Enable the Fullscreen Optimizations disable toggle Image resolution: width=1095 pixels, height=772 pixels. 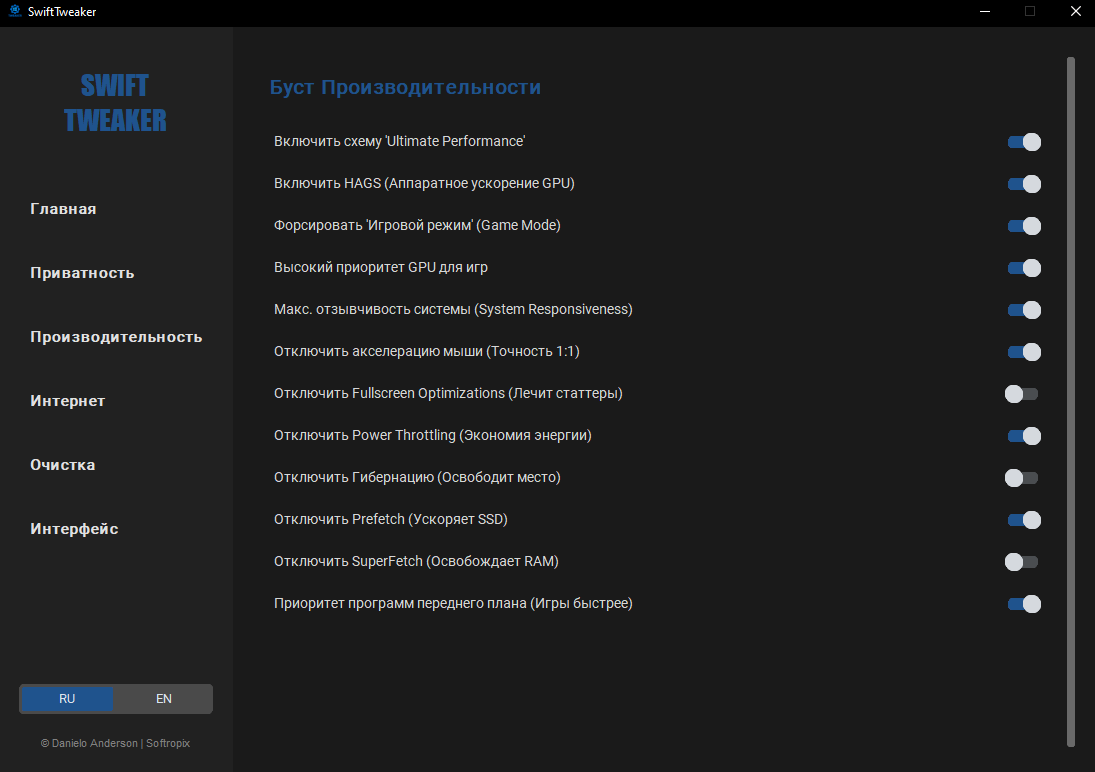click(1022, 394)
